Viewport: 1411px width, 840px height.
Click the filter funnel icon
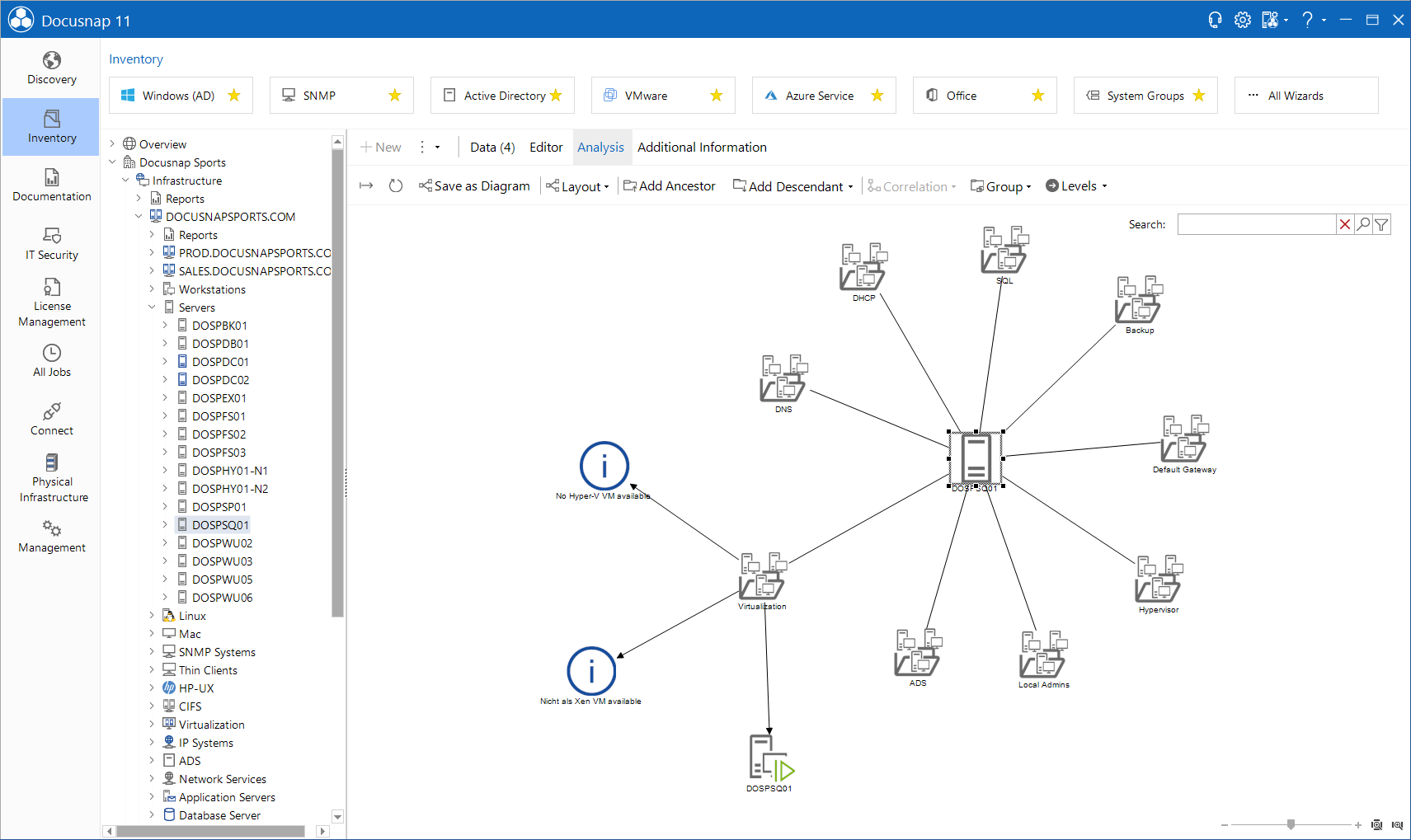[x=1381, y=224]
